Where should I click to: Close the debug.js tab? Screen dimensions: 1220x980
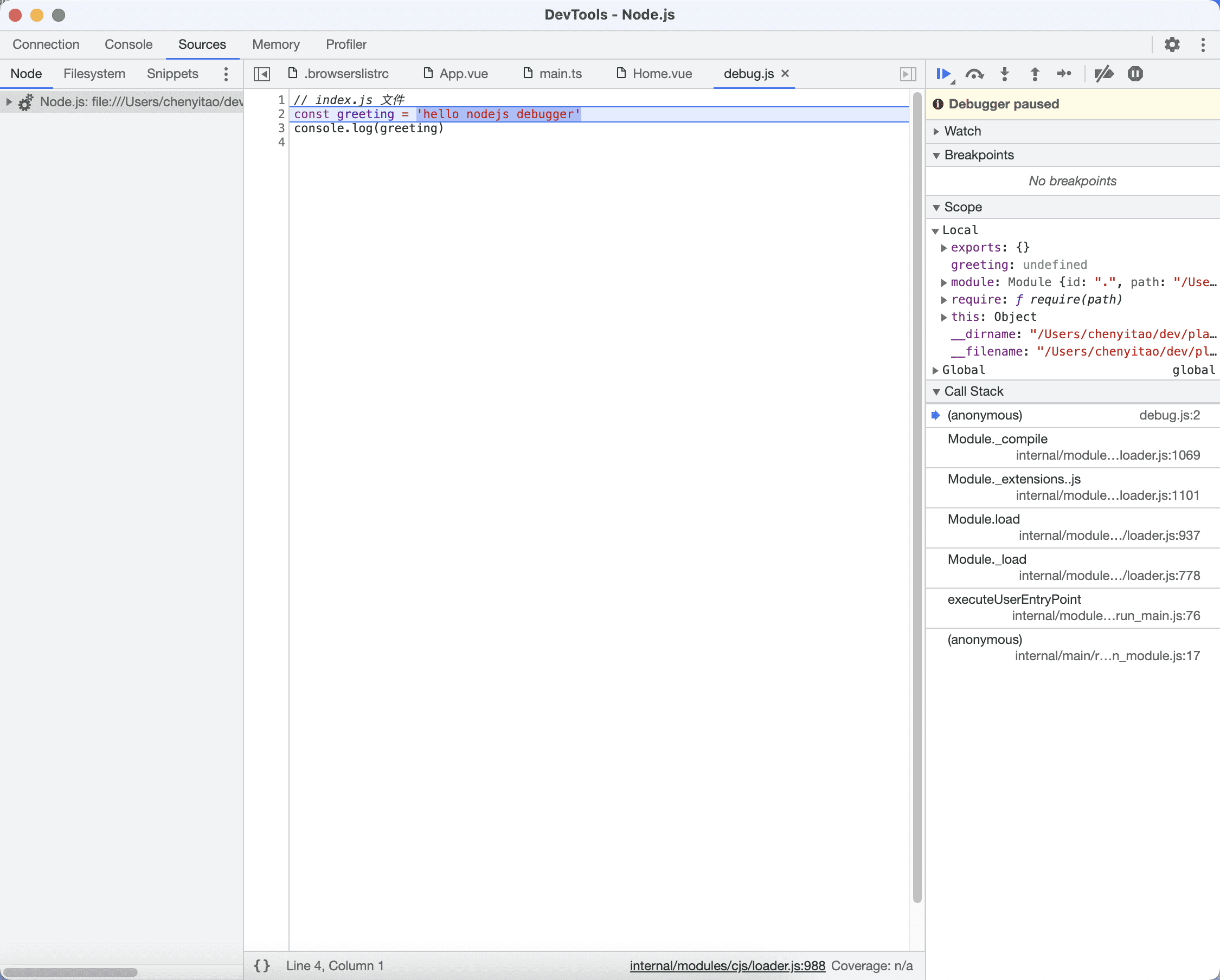(786, 74)
